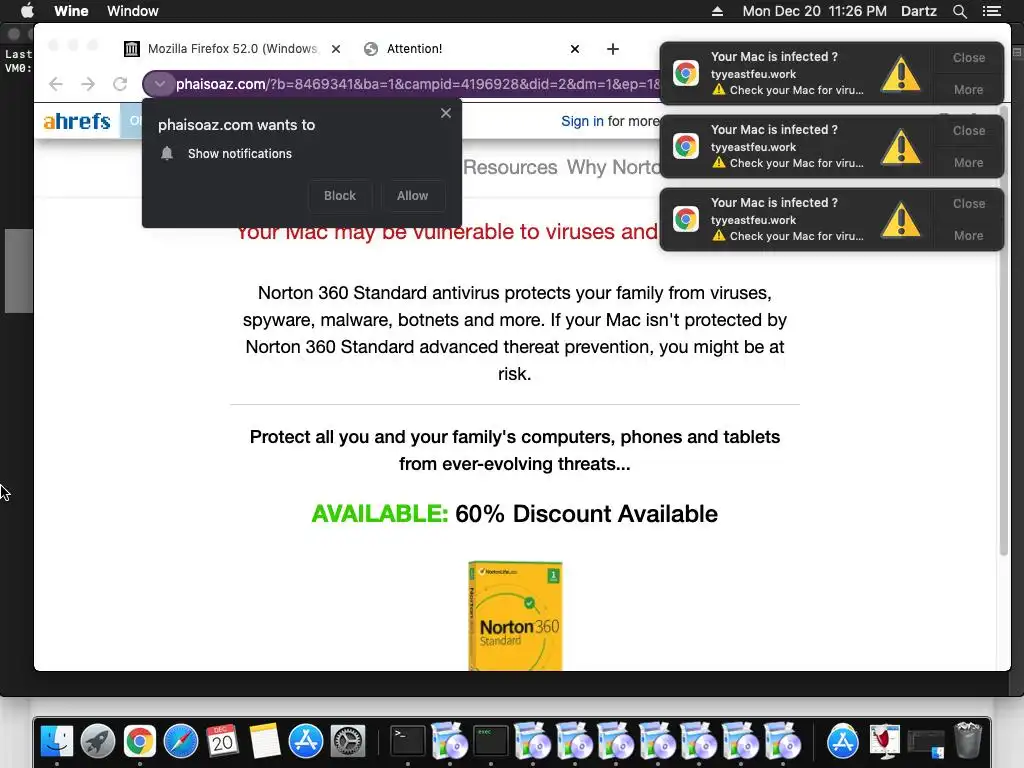Switch to Mozilla Firefox 52.0 tab
Viewport: 1024px width, 768px height.
(x=232, y=49)
